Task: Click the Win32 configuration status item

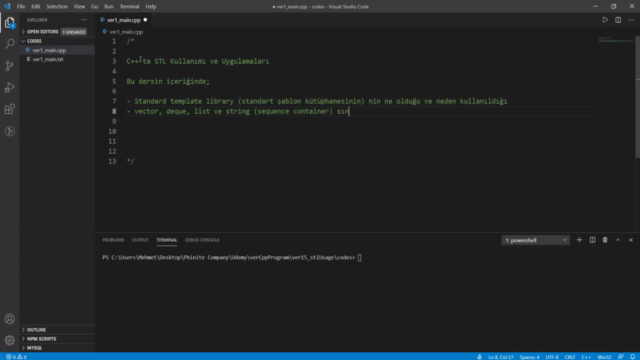Action: click(x=604, y=357)
